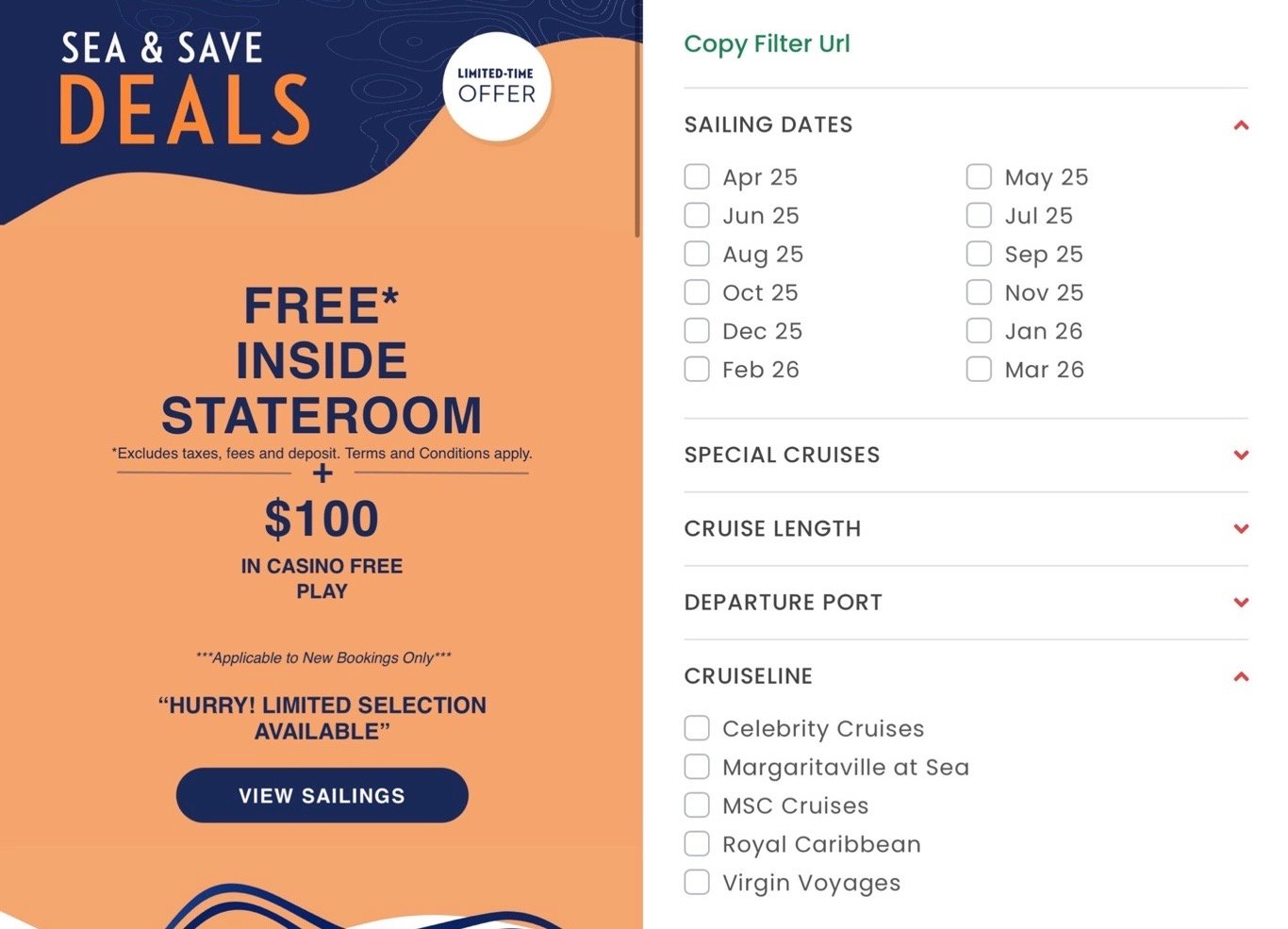Expand the Cruise Length filter

point(1241,528)
